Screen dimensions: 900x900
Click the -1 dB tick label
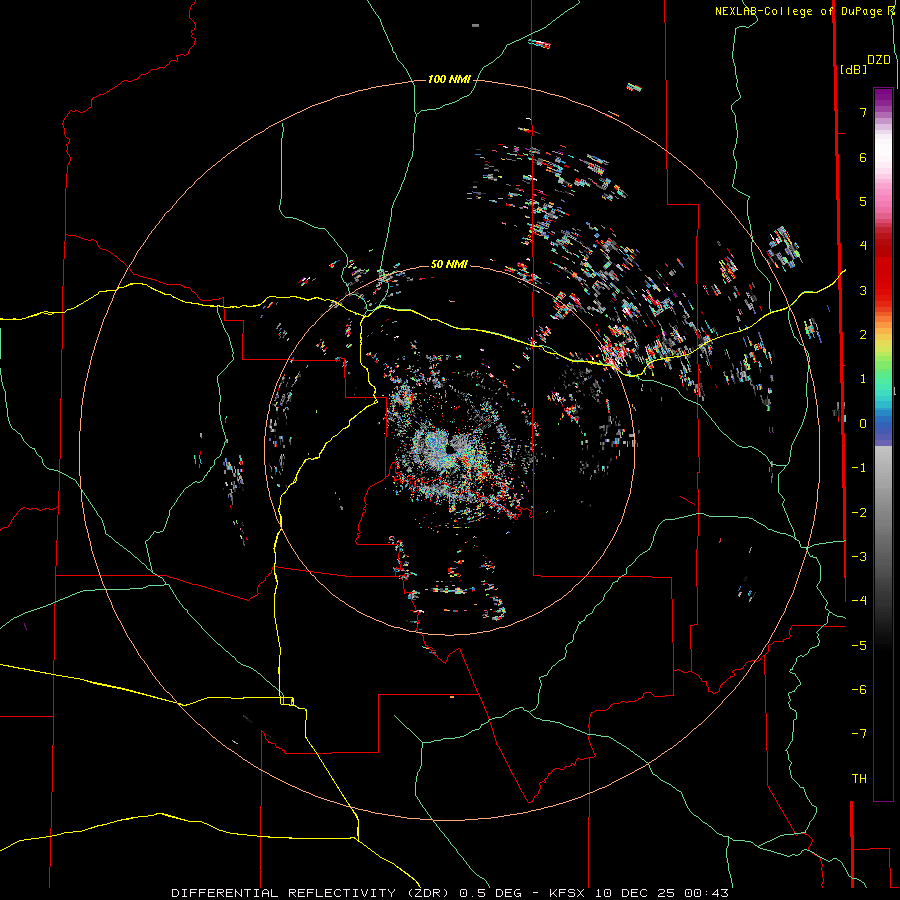pos(859,468)
